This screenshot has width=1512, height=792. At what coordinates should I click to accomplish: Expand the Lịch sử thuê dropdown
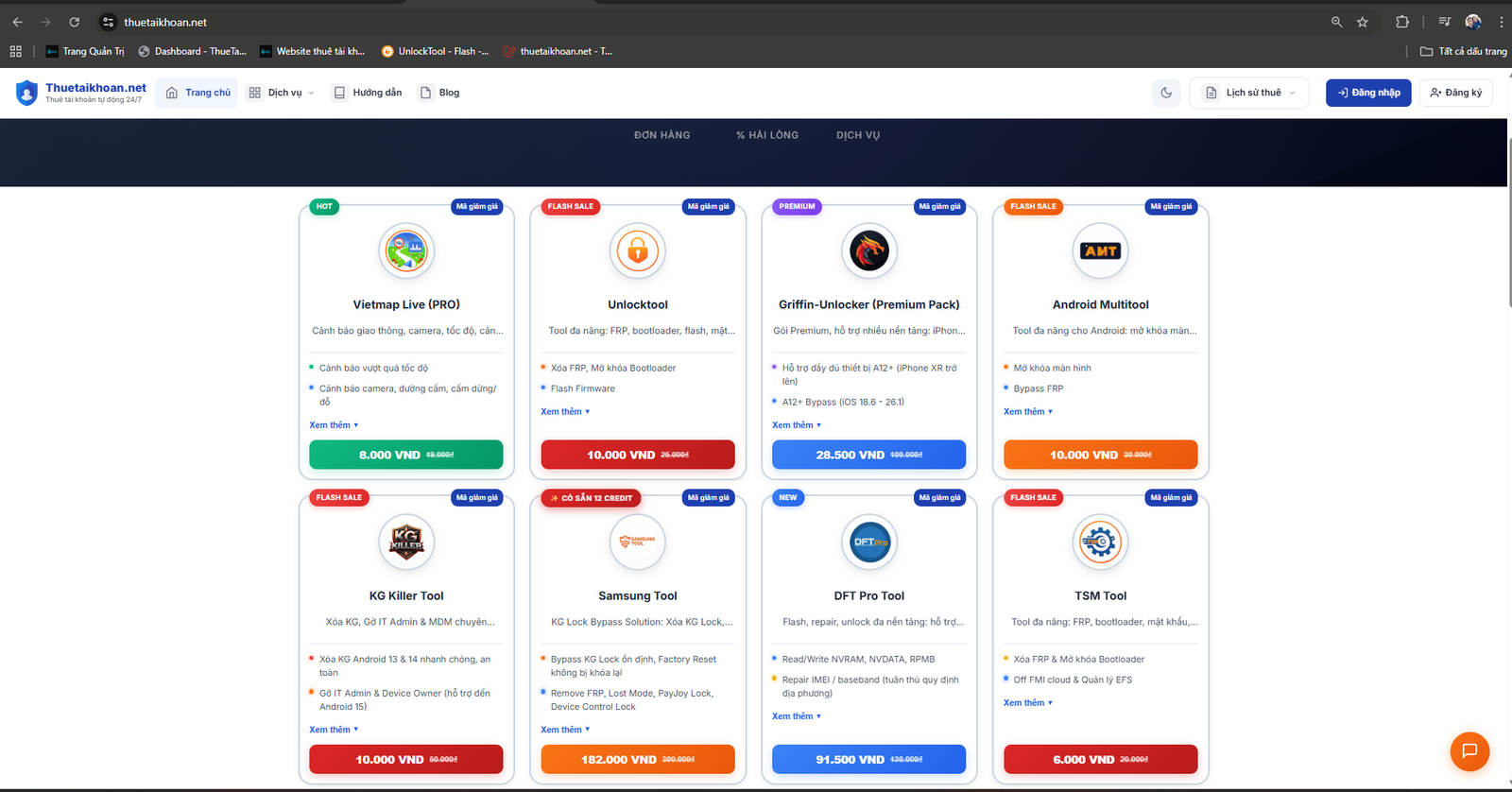click(1251, 93)
